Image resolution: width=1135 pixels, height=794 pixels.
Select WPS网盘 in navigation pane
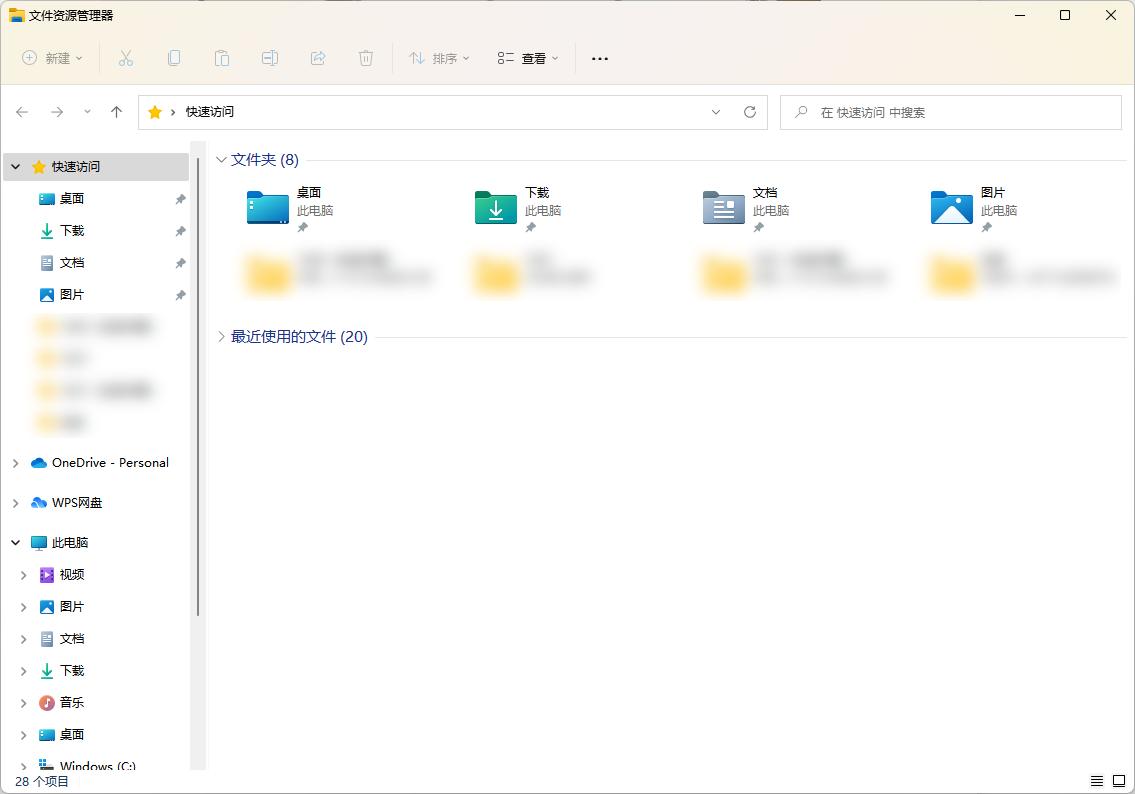coord(77,503)
